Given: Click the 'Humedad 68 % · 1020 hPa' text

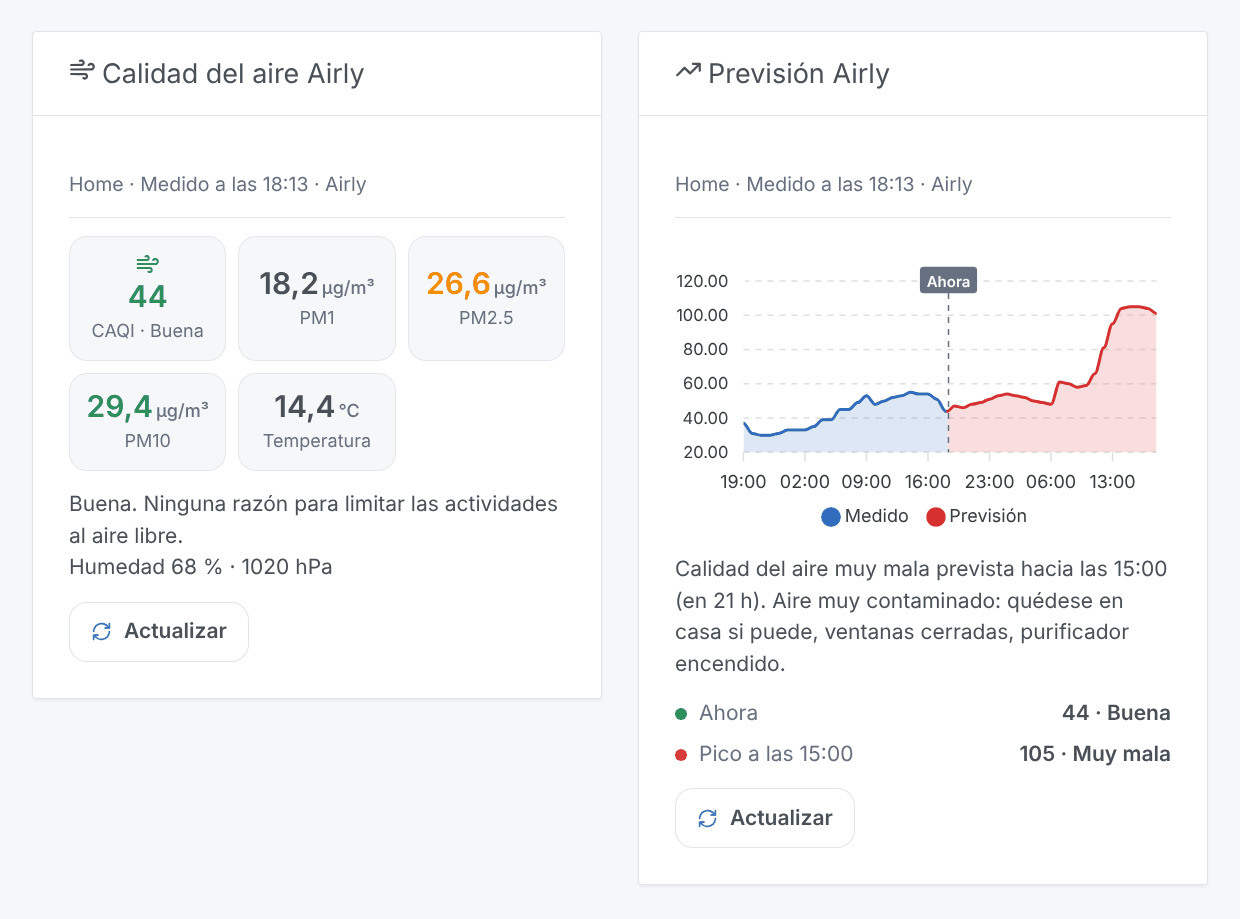Looking at the screenshot, I should click(x=201, y=567).
